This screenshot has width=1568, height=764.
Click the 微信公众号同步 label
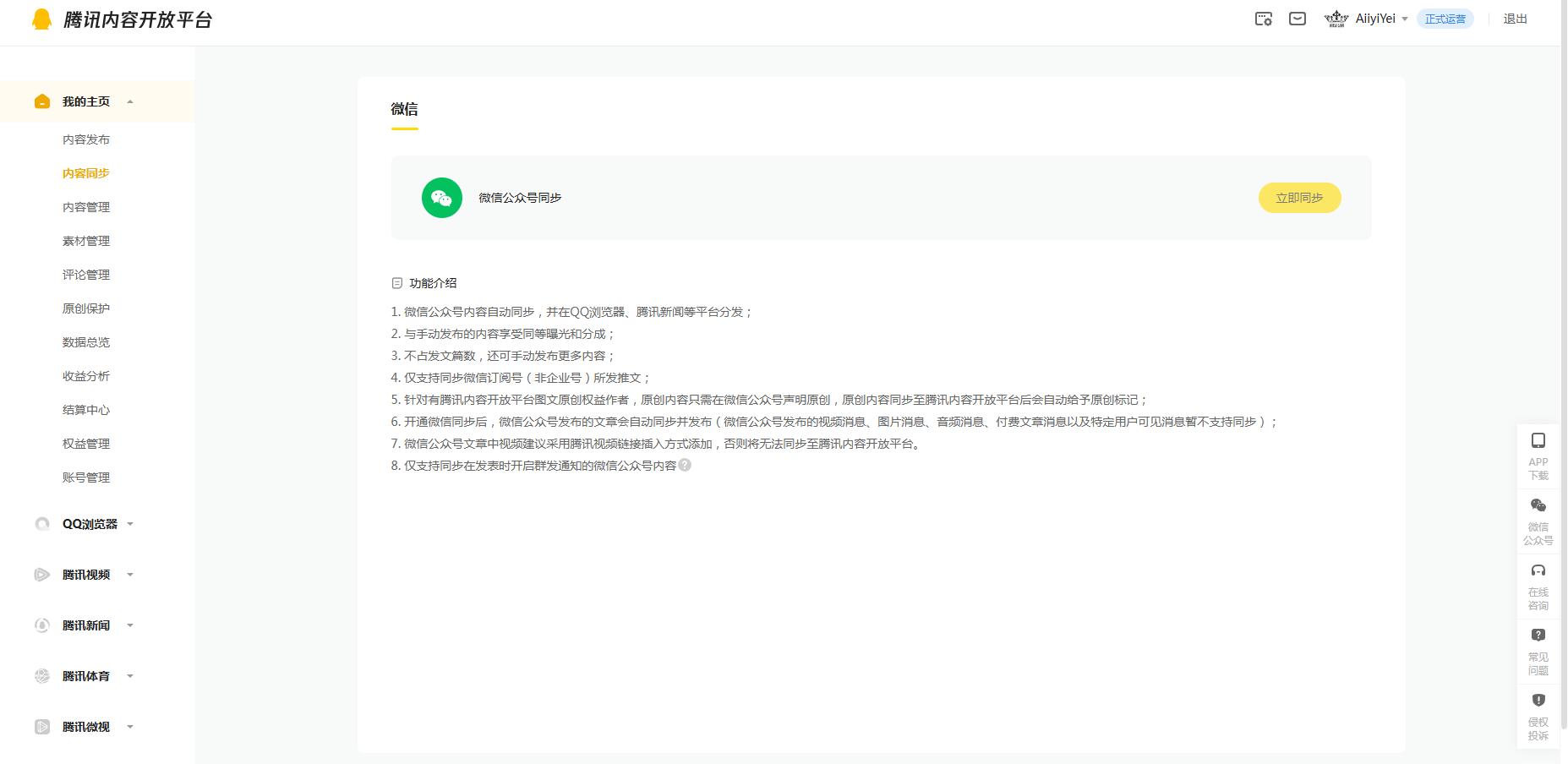tap(520, 198)
